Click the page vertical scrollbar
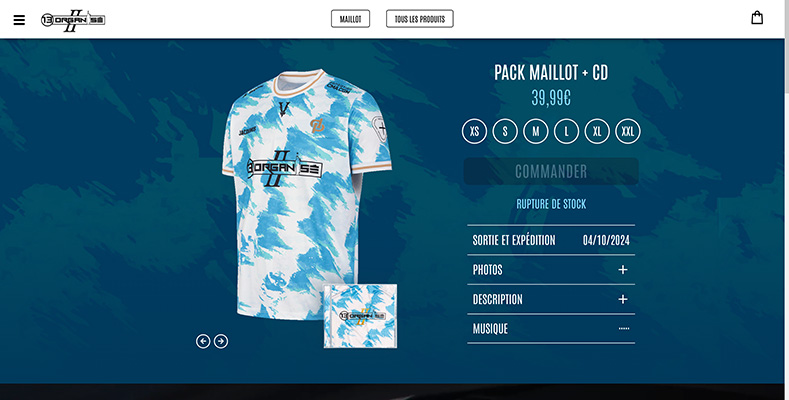 click(x=786, y=200)
